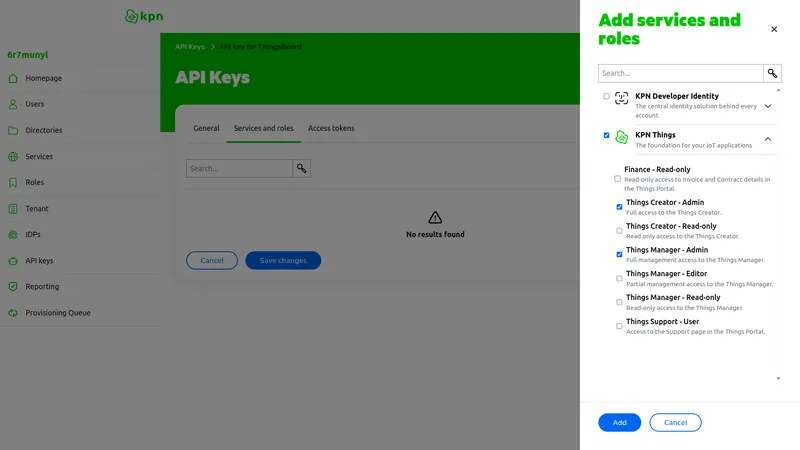Click the IDPs icon in sidebar

coord(13,235)
